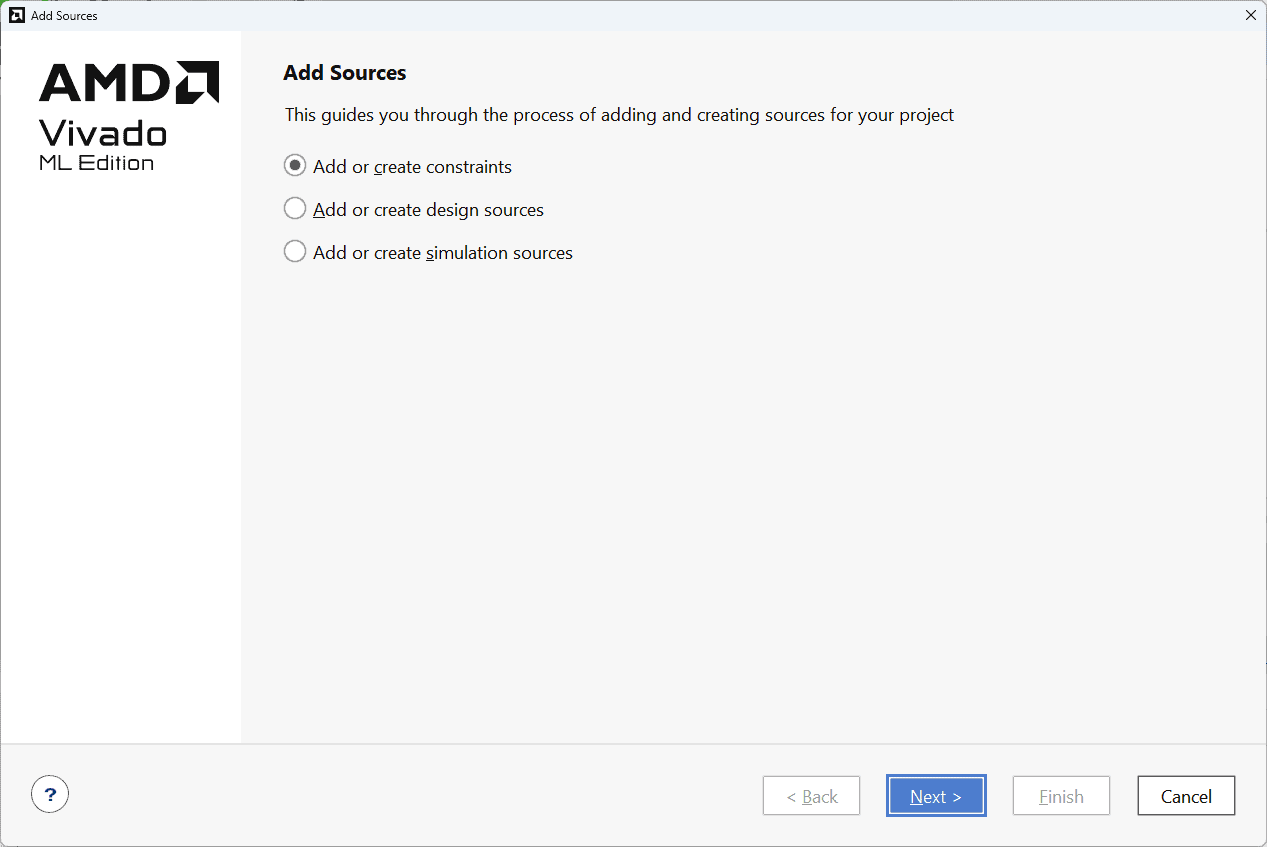
Task: Cancel the Add Sources wizard
Action: pos(1186,796)
